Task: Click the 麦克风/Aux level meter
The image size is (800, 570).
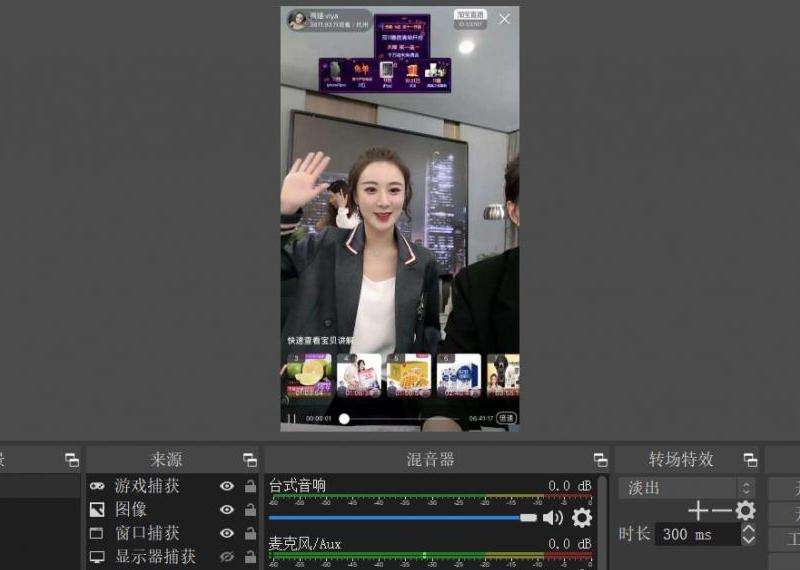Action: [431, 555]
